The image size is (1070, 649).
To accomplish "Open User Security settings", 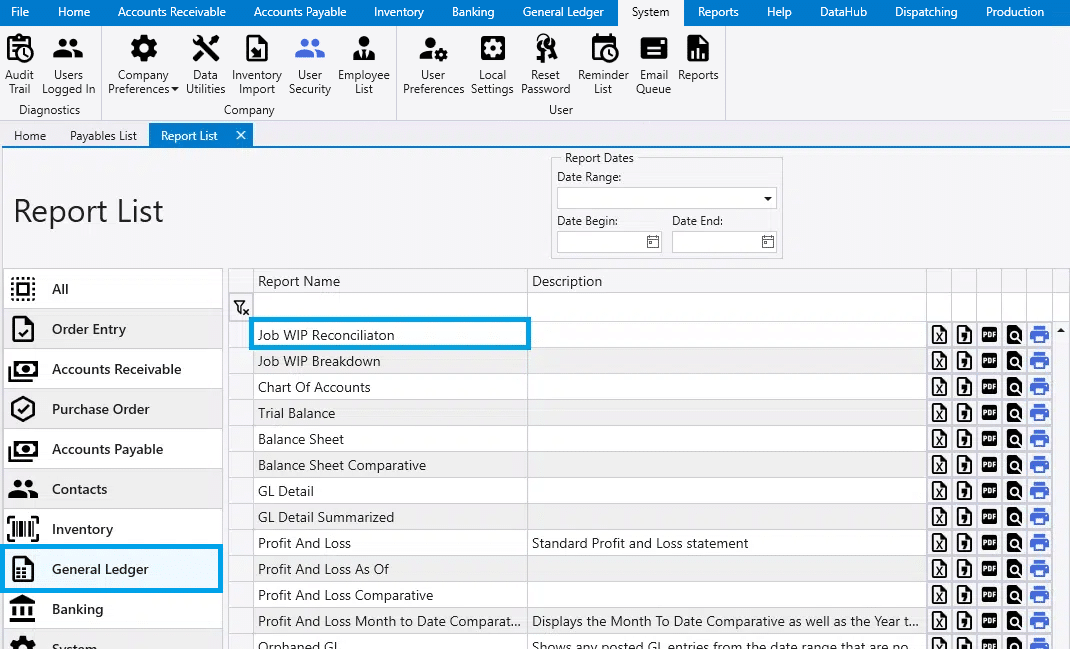I will [310, 65].
